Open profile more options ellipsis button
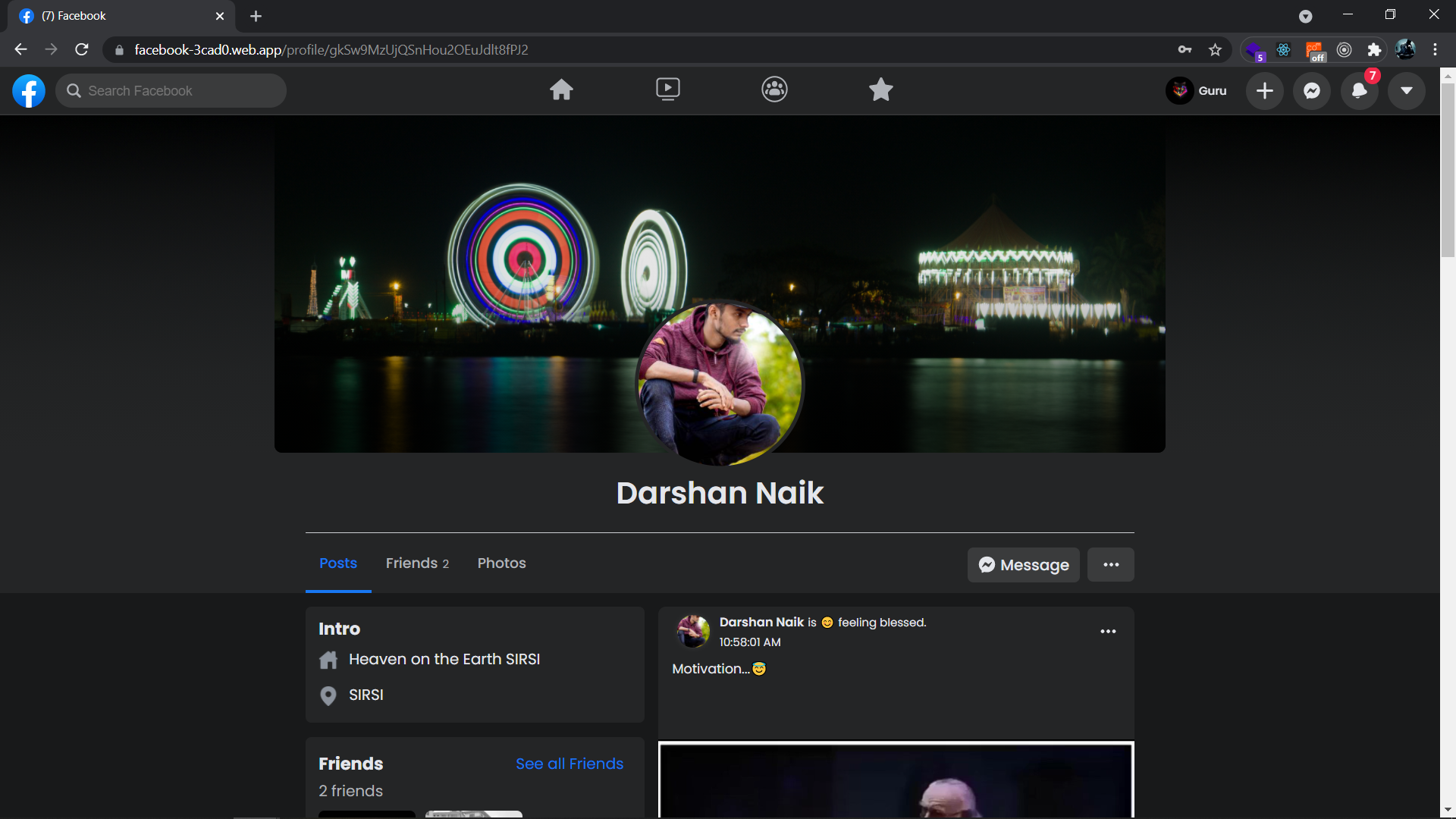 pos(1111,565)
